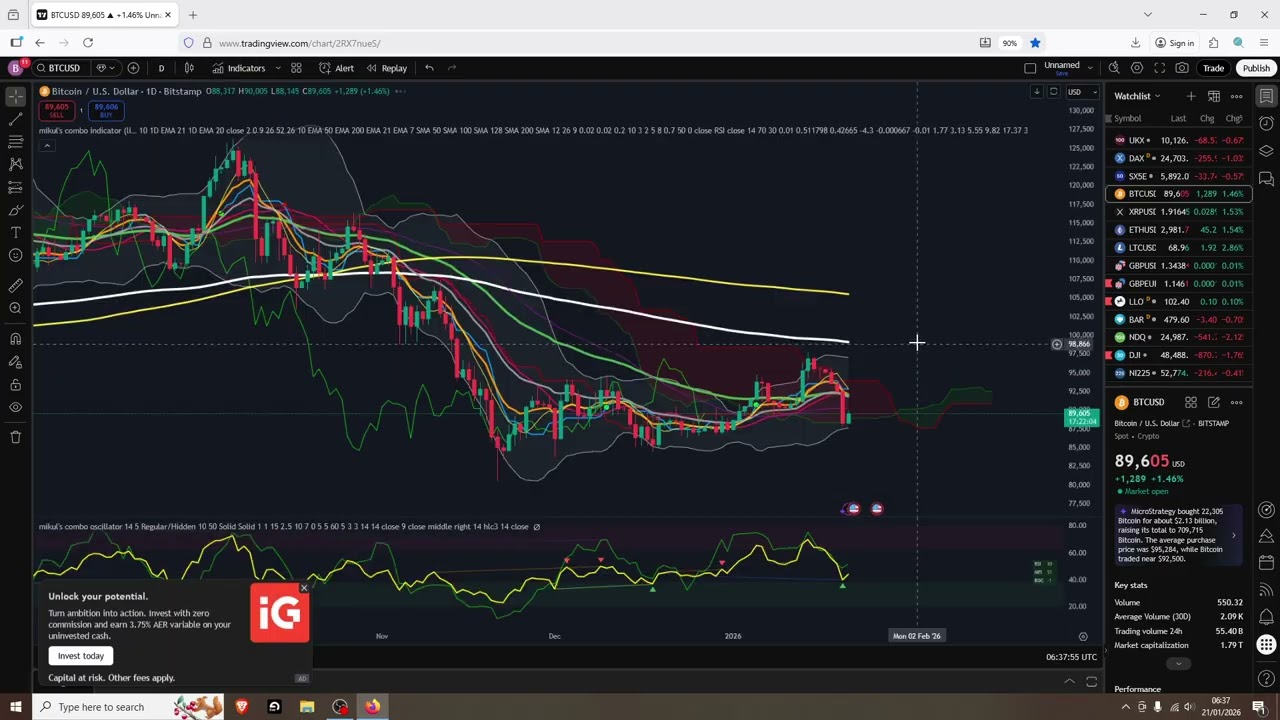Click the red 89,605 SELL button
Screen dimensions: 1280x720
(x=56, y=110)
